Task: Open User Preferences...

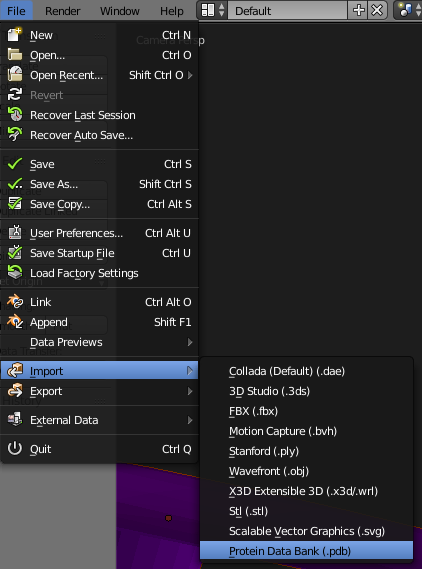Action: tap(99, 233)
